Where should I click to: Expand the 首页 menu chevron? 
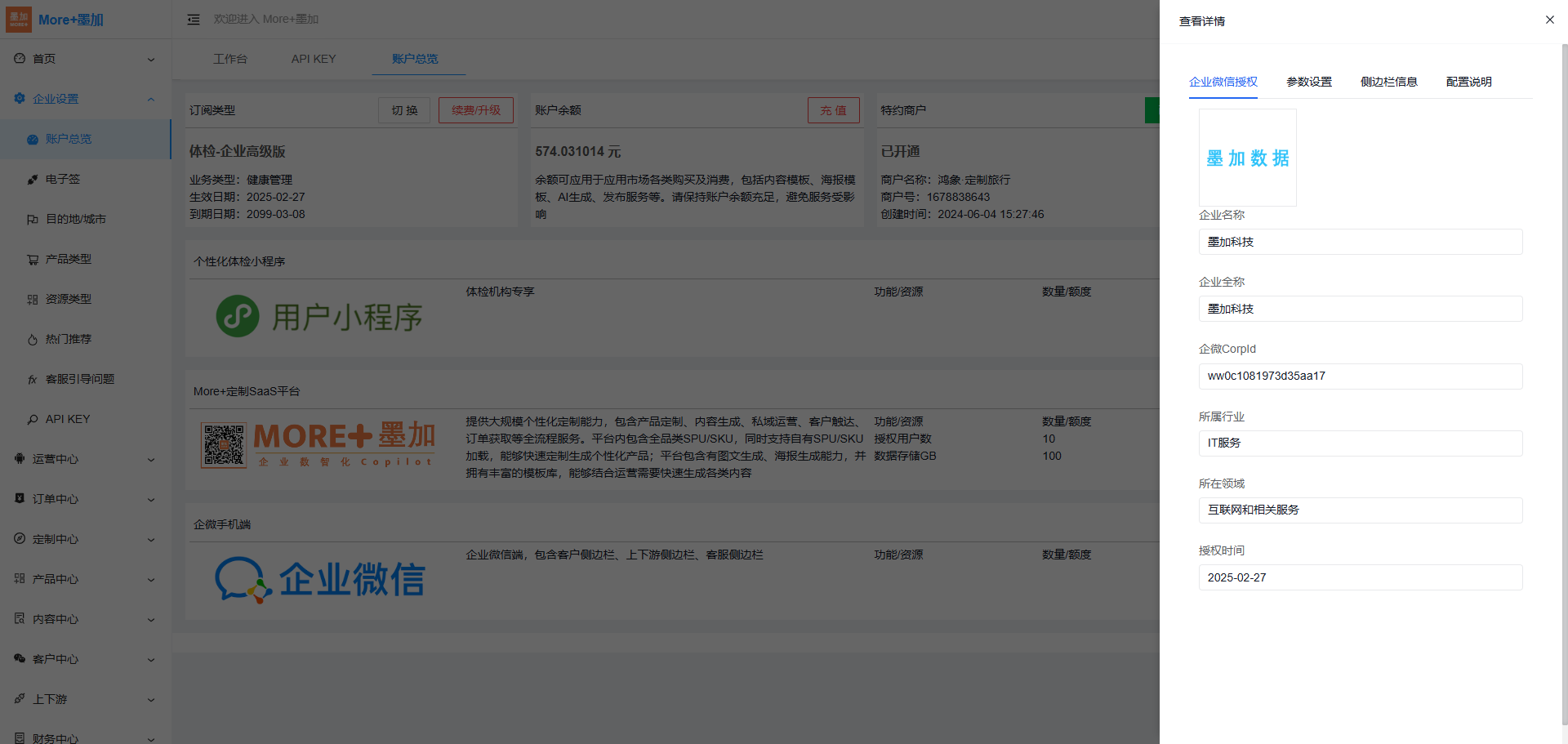tap(151, 60)
